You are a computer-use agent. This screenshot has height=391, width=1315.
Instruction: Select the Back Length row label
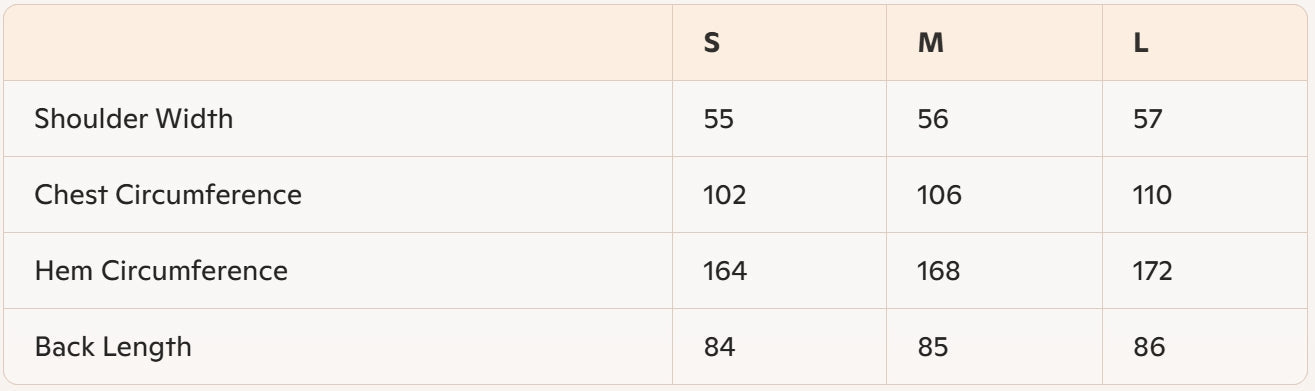tap(113, 347)
